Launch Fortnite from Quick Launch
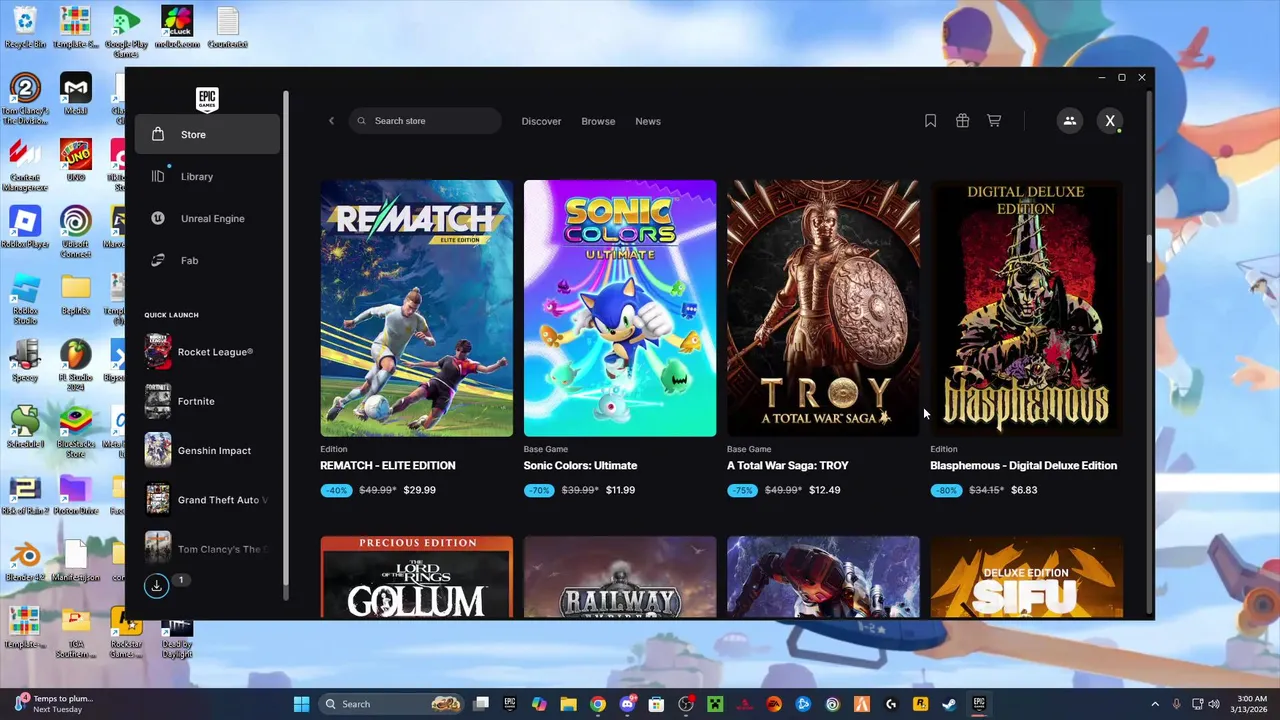The width and height of the screenshot is (1280, 720). (207, 401)
